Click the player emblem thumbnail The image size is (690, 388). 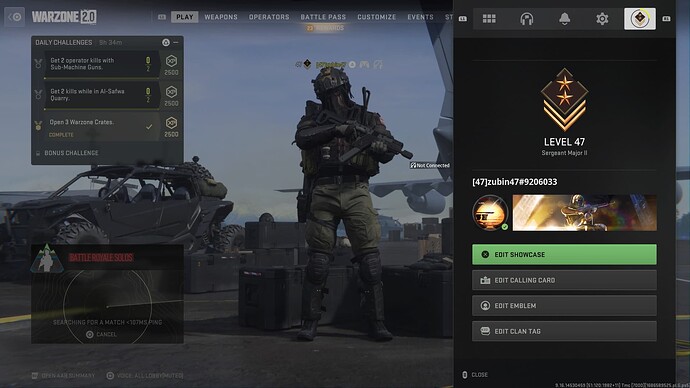[x=490, y=213]
